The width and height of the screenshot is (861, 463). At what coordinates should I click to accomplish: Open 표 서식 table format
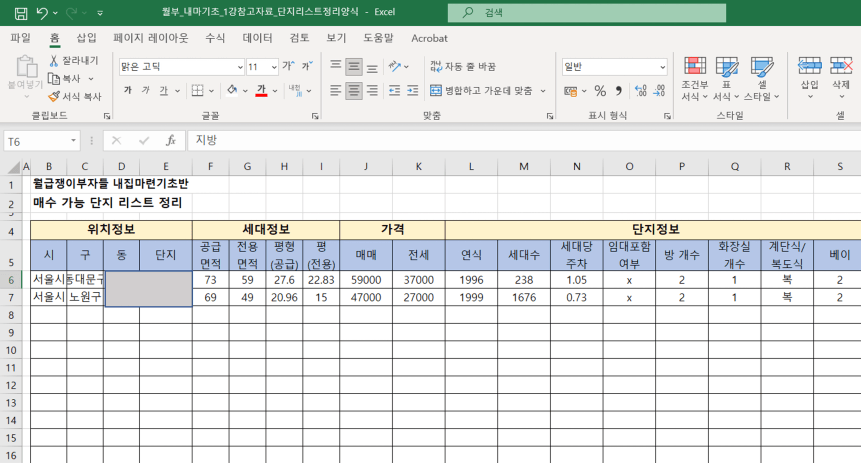(726, 79)
